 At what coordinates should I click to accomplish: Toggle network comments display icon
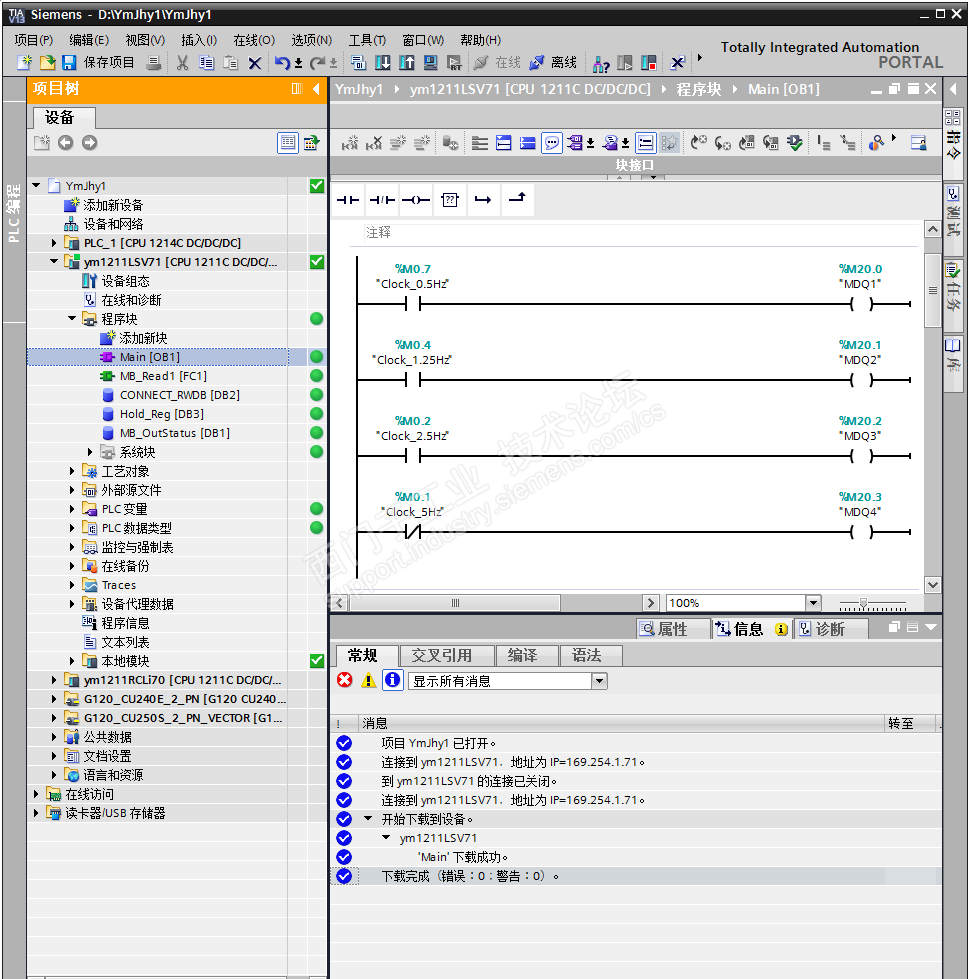(645, 143)
